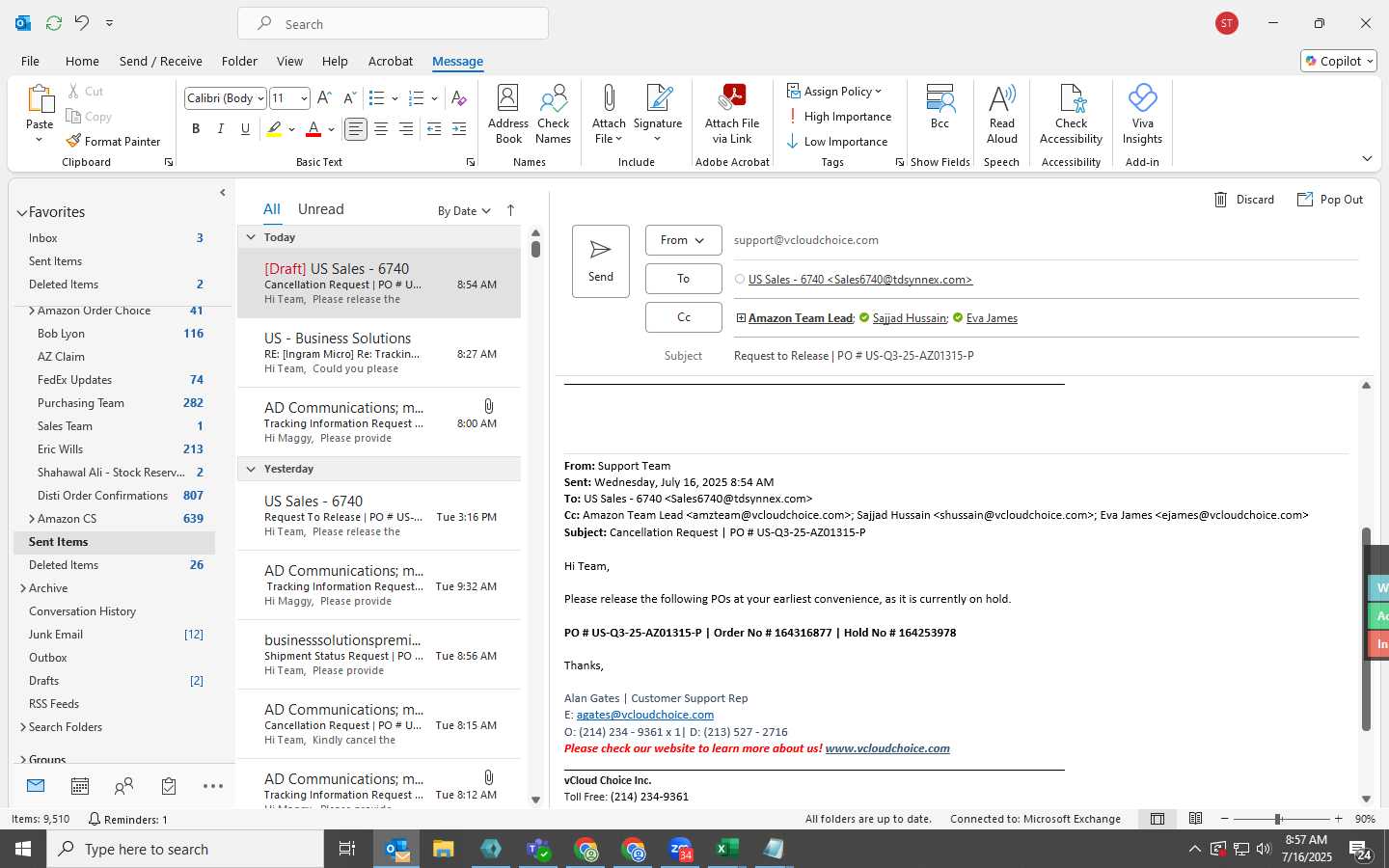
Task: Center the text alignment
Action: tap(381, 128)
